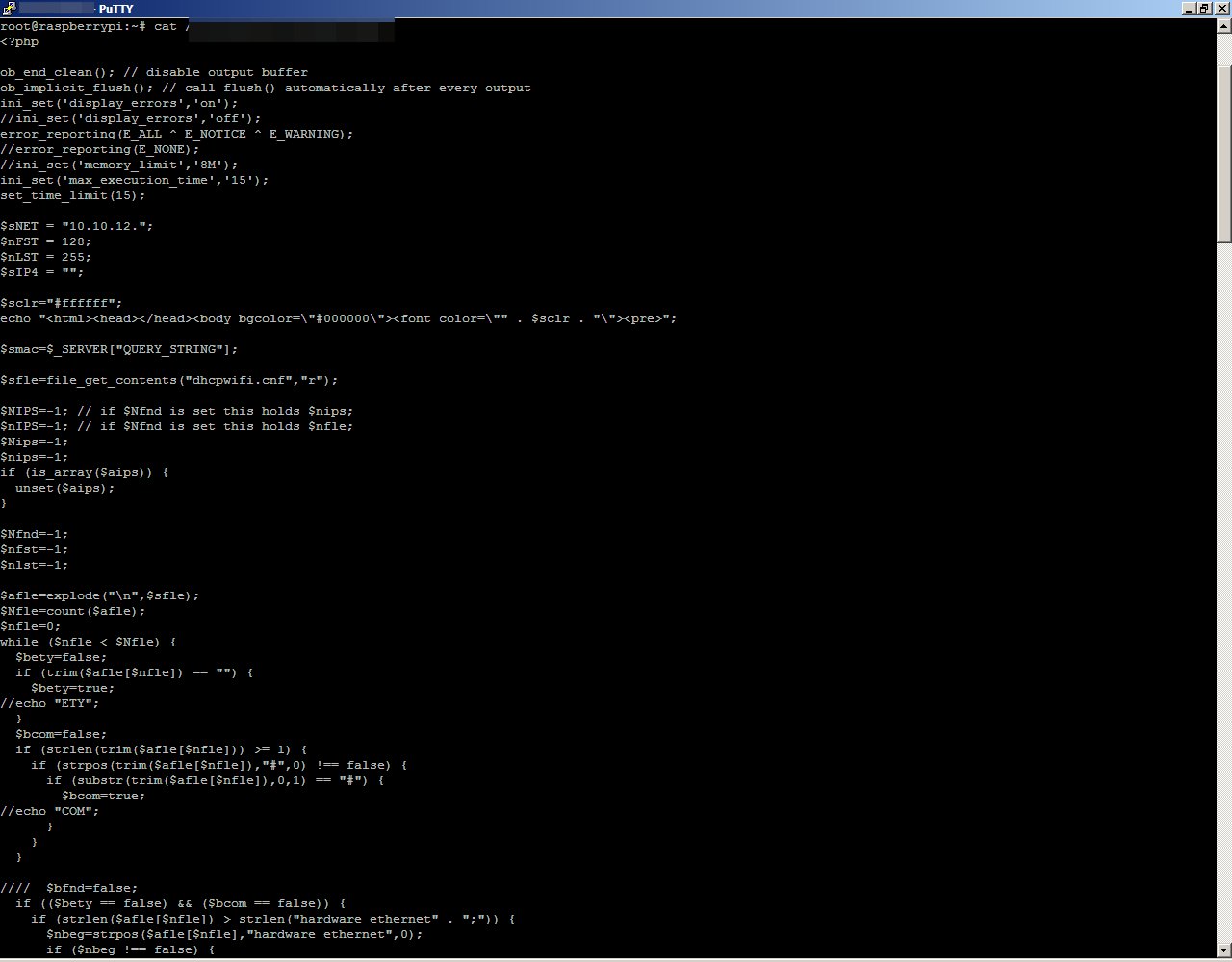The image size is (1232, 962).
Task: Click the $sclr="#ffffff" line
Action: point(62,303)
